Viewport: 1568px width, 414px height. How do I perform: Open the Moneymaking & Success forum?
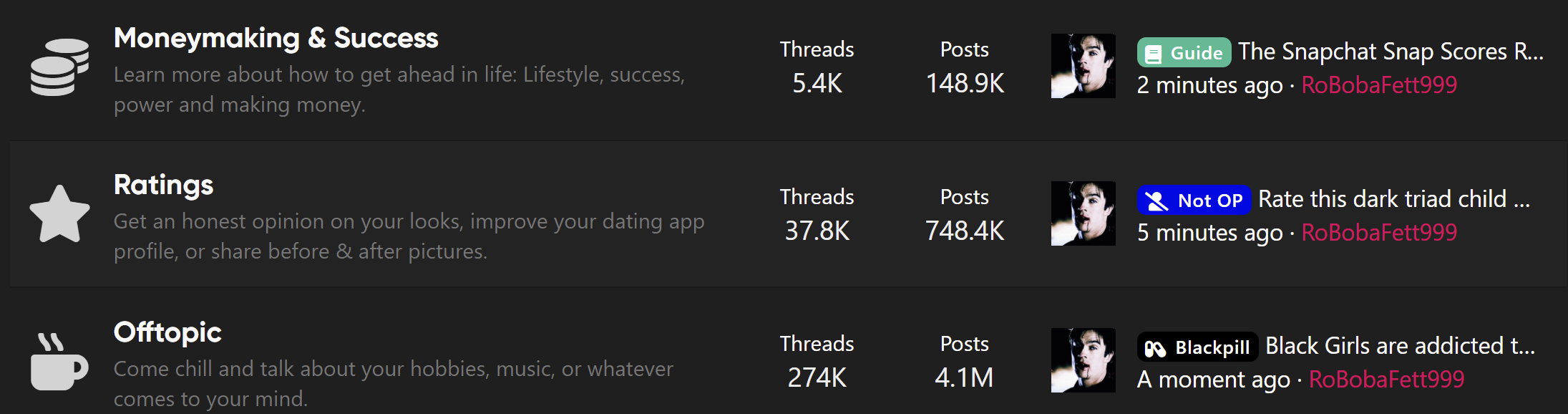click(276, 38)
